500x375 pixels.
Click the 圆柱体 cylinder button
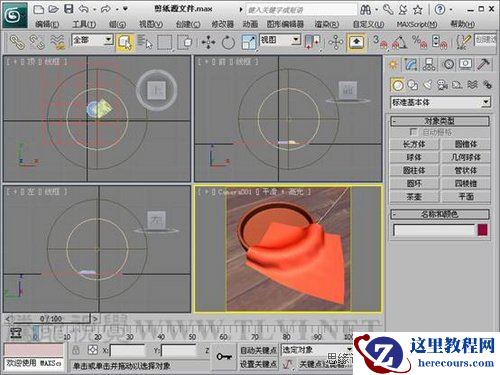click(414, 170)
